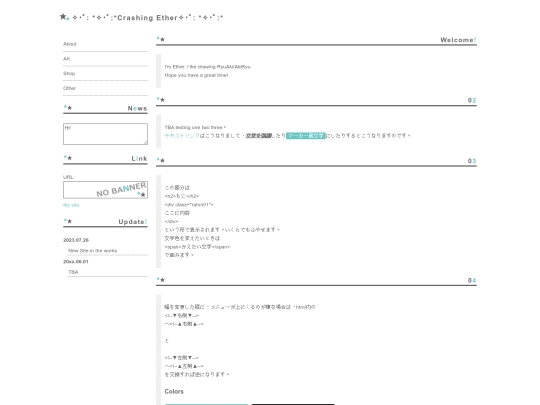The image size is (540, 405).
Task: Select 'TBA testing one two three' line
Action: pos(194,127)
